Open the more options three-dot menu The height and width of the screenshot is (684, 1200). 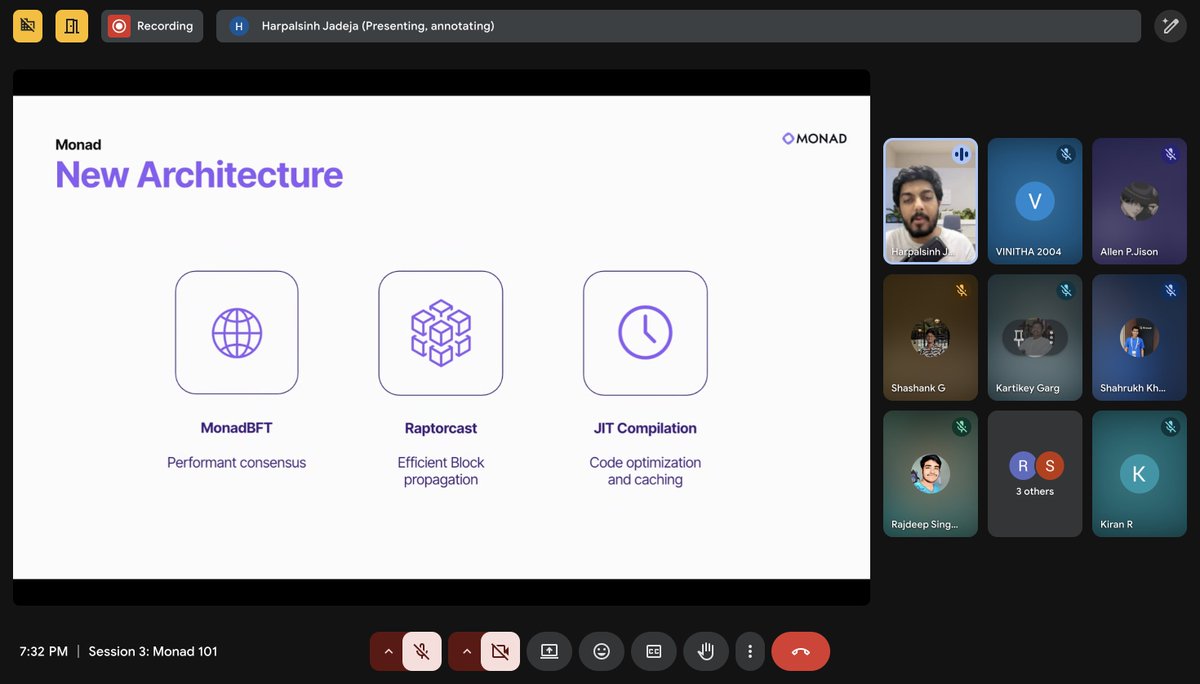(x=750, y=651)
